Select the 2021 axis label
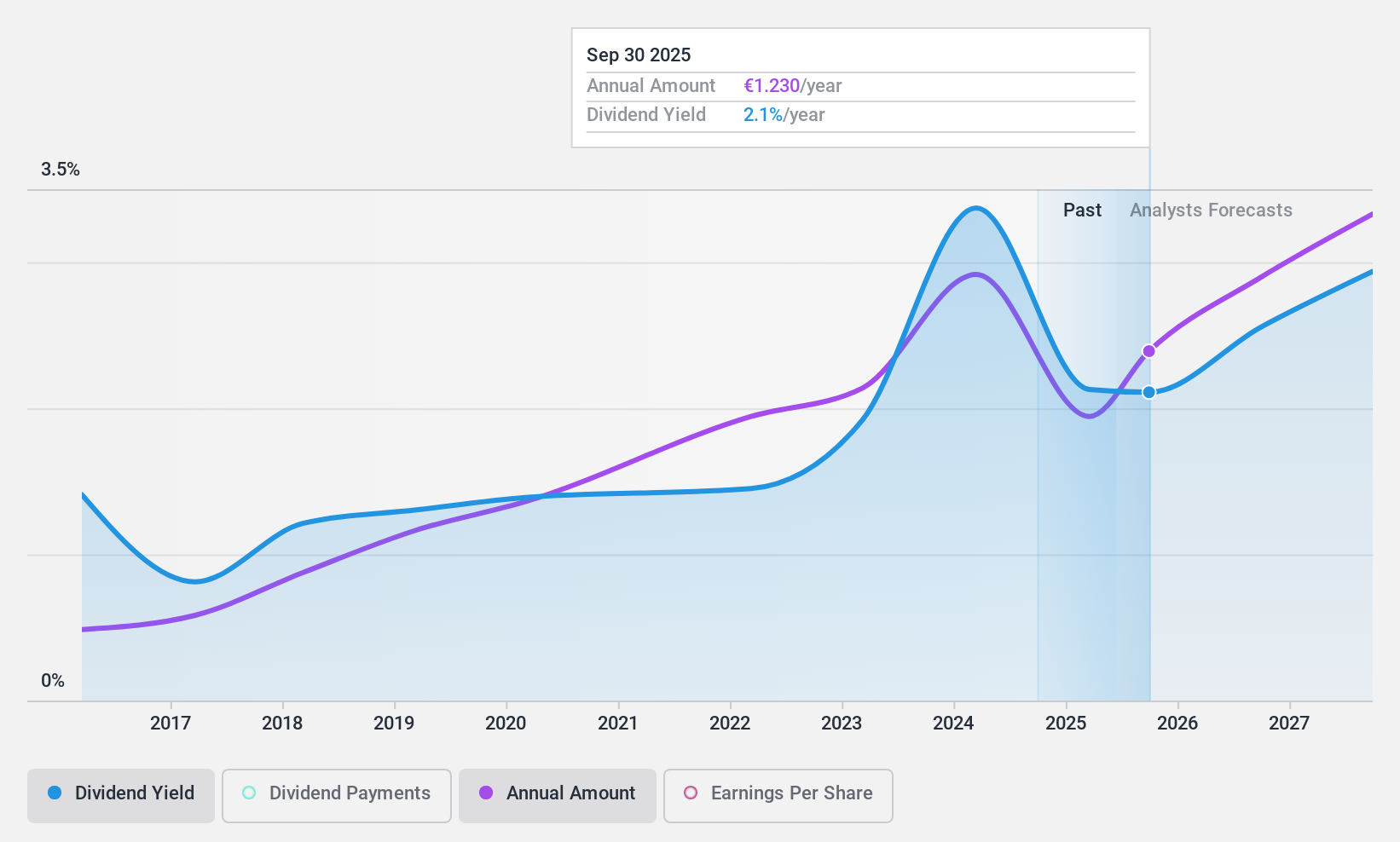Image resolution: width=1400 pixels, height=842 pixels. [618, 724]
